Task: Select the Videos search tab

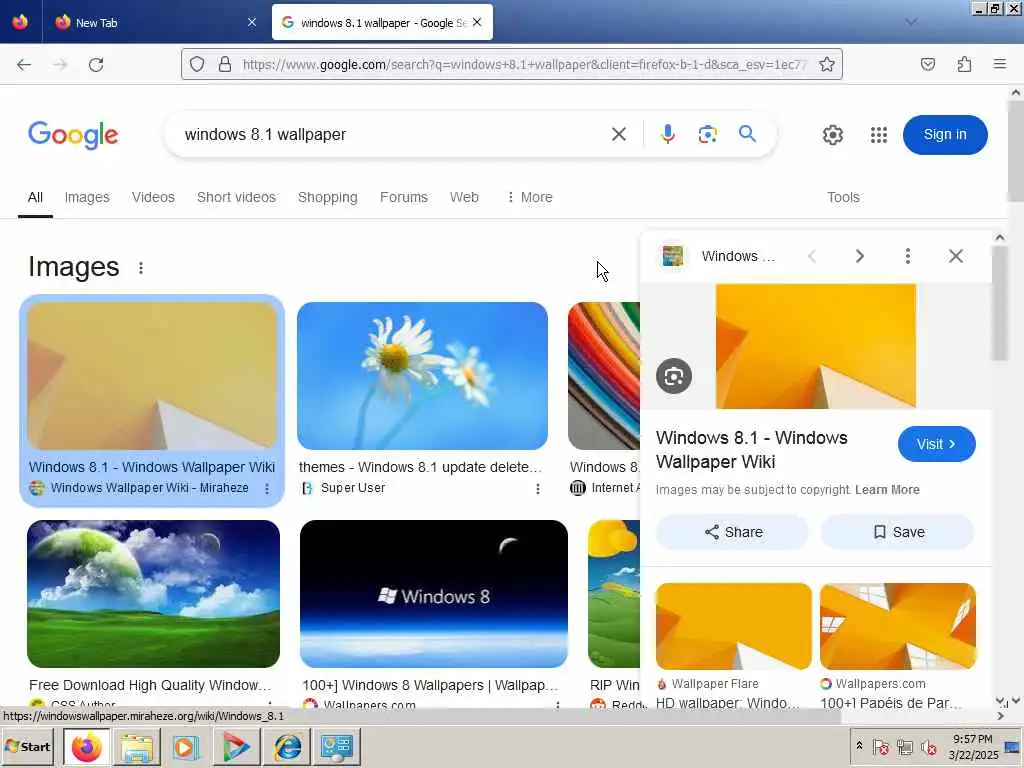Action: [153, 197]
